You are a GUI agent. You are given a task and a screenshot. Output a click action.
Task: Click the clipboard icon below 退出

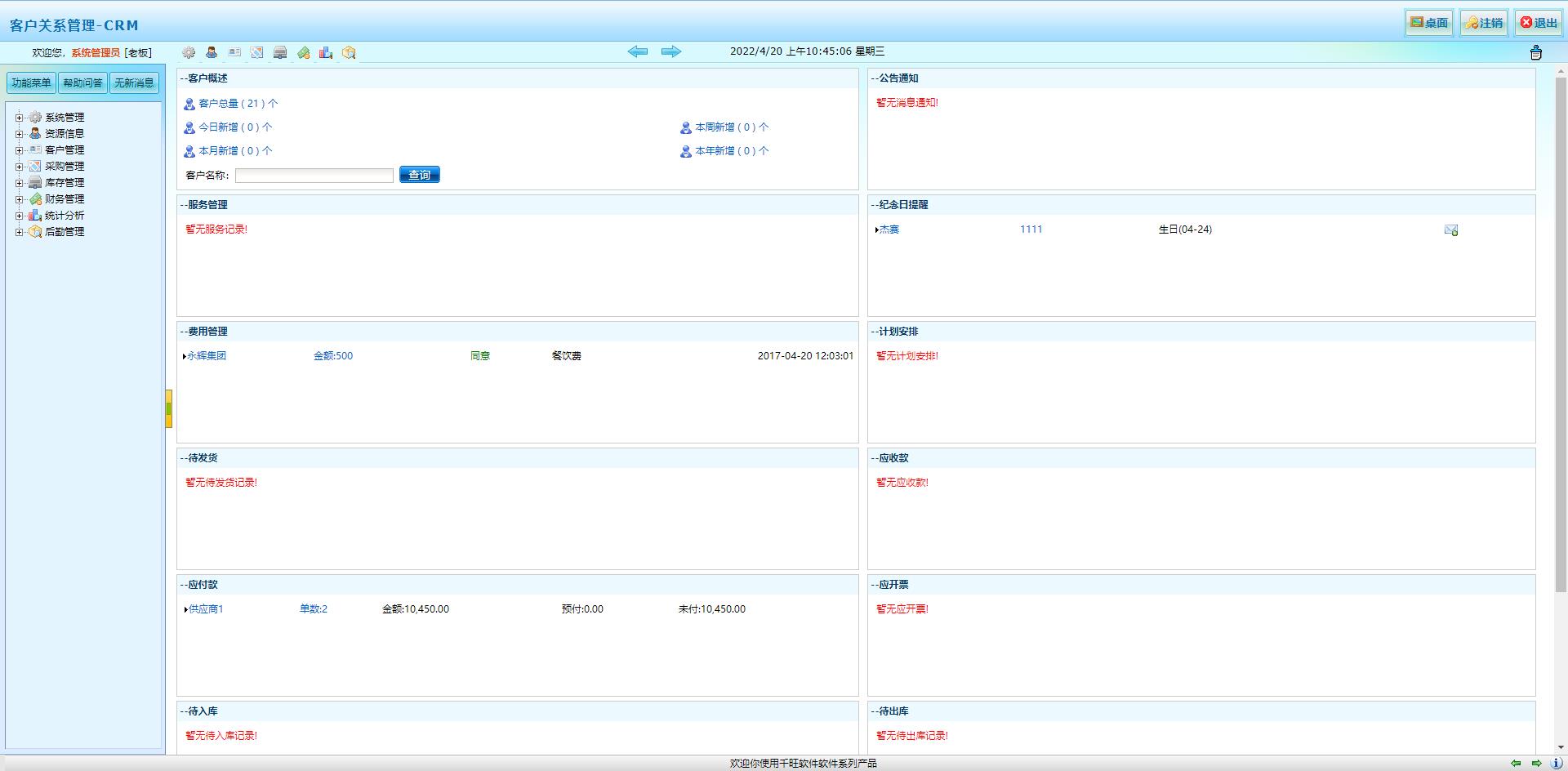pyautogui.click(x=1535, y=52)
